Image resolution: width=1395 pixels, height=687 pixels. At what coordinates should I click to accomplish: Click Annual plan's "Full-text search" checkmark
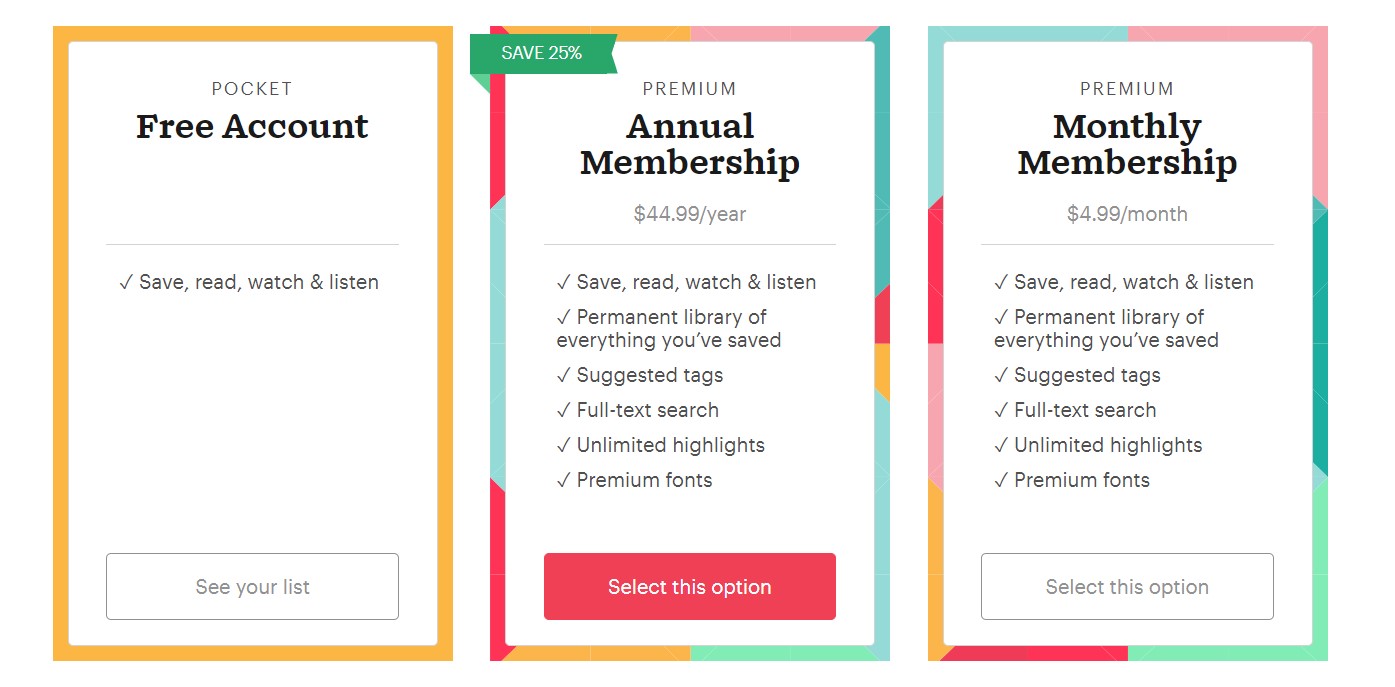pyautogui.click(x=564, y=411)
